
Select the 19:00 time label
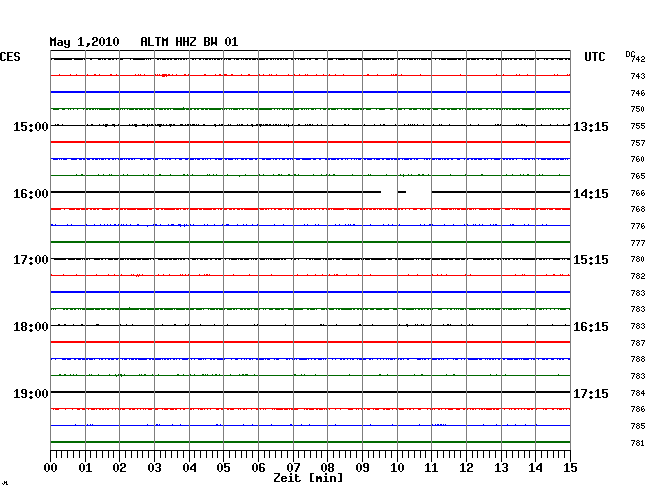click(31, 393)
